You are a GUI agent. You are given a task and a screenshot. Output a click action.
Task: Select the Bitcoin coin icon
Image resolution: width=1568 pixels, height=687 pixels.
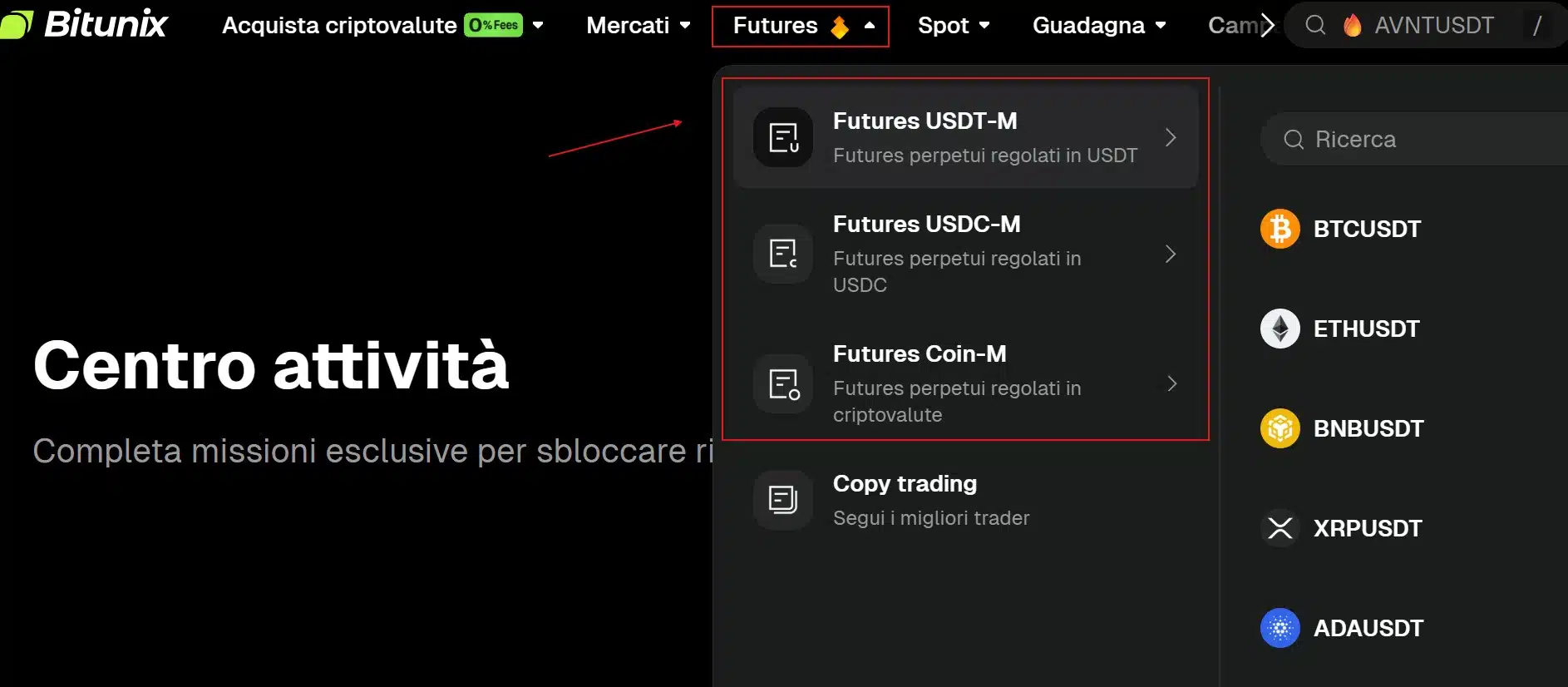1280,229
